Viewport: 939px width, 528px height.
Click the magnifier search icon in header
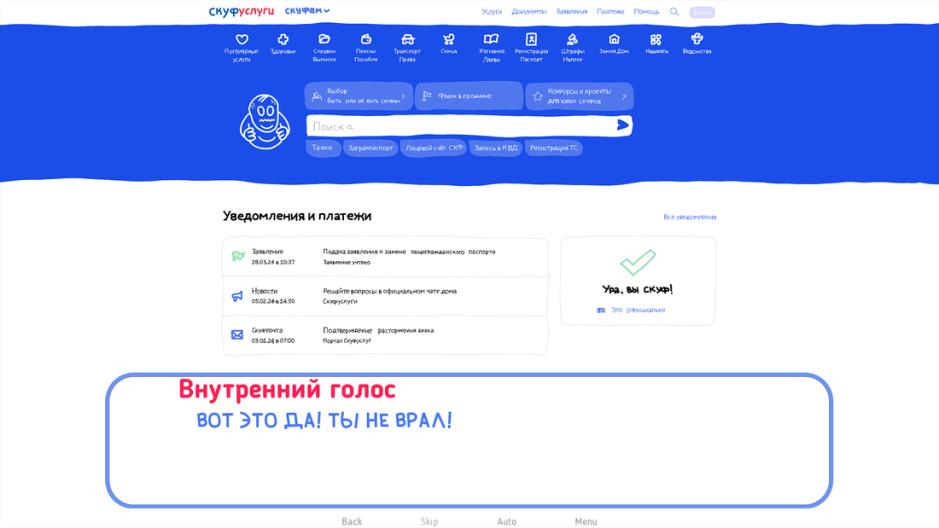tap(674, 11)
